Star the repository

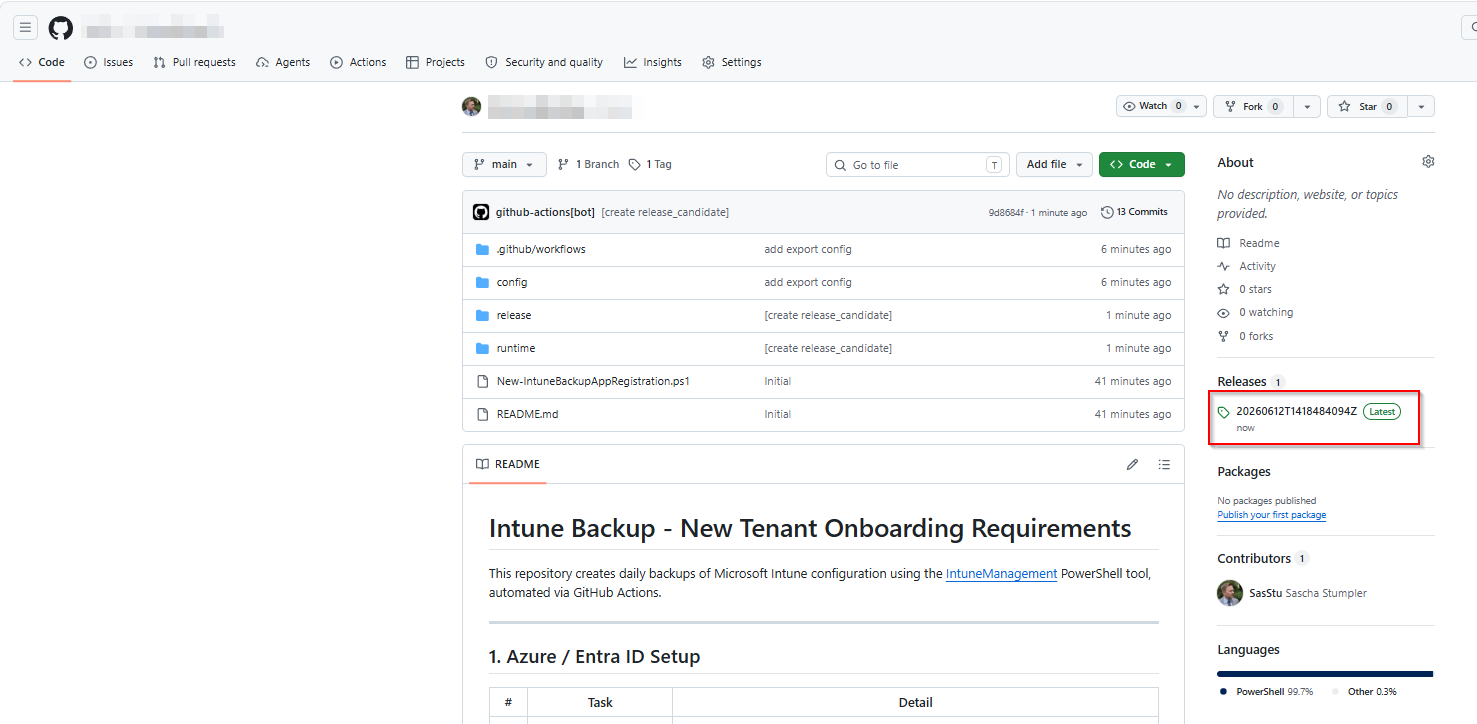[1367, 106]
